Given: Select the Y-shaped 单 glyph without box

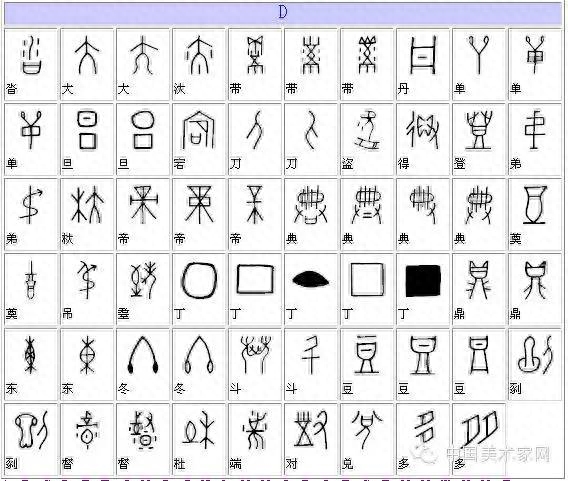Looking at the screenshot, I should 479,64.
